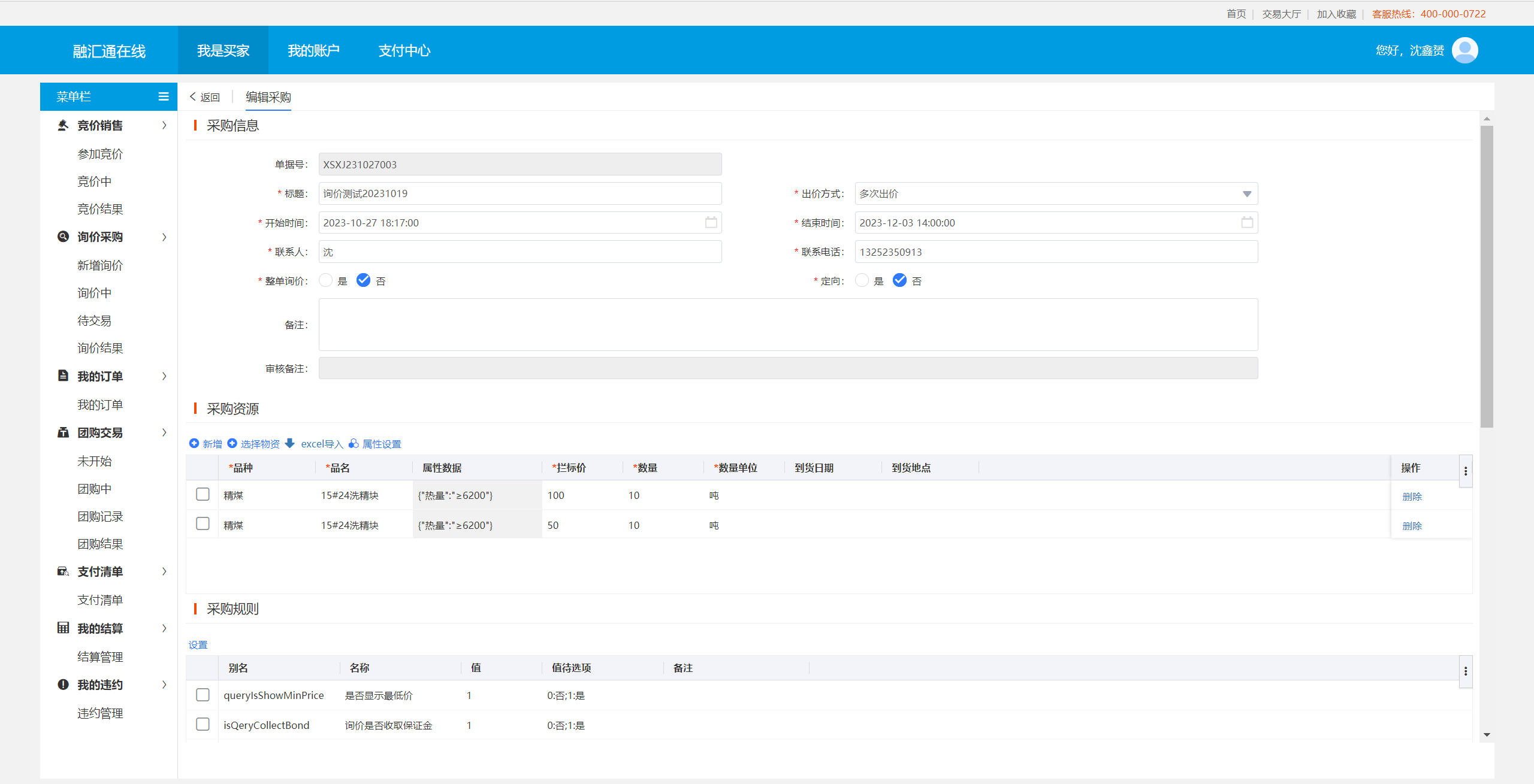The height and width of the screenshot is (784, 1534).
Task: Open 参加竞价 in sidebar
Action: click(100, 154)
